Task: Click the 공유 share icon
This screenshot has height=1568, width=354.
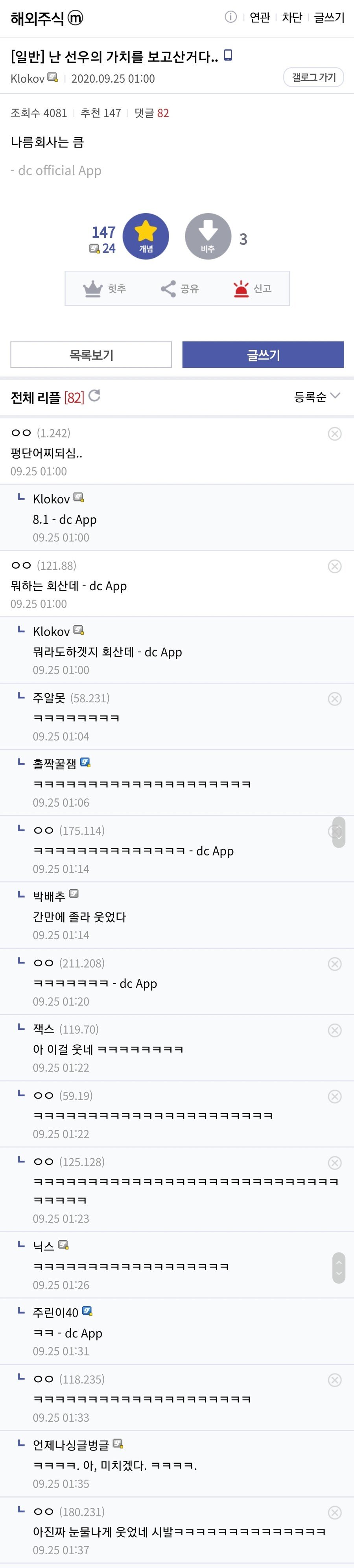Action: click(168, 288)
